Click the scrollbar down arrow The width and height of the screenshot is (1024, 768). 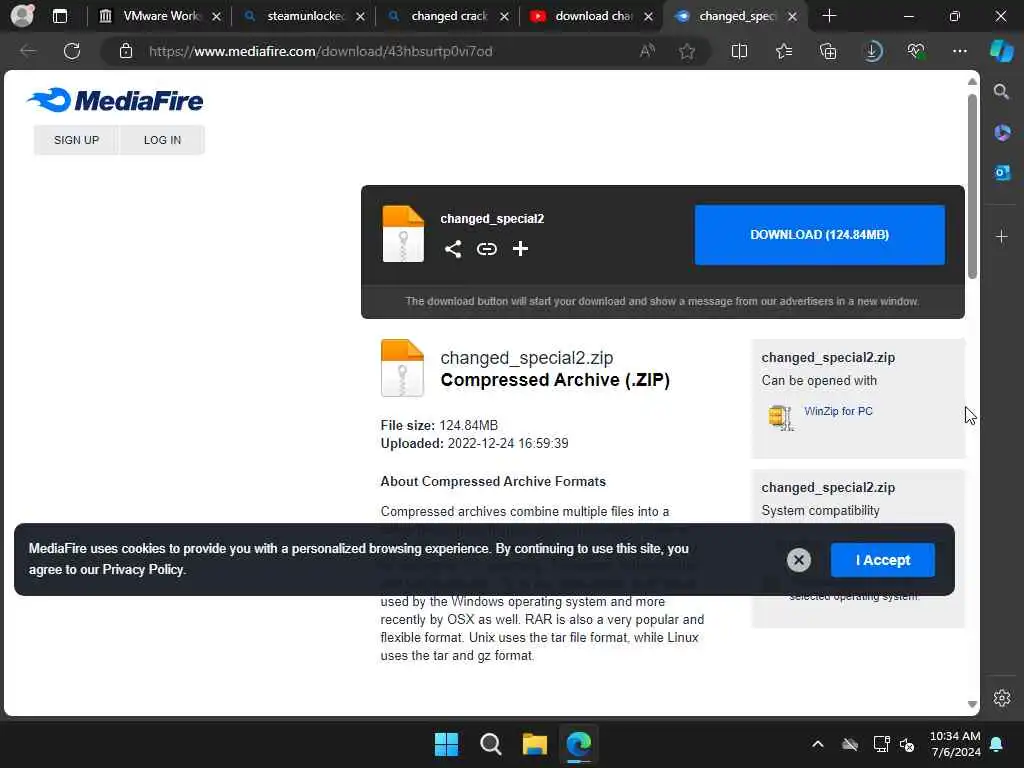tap(972, 704)
